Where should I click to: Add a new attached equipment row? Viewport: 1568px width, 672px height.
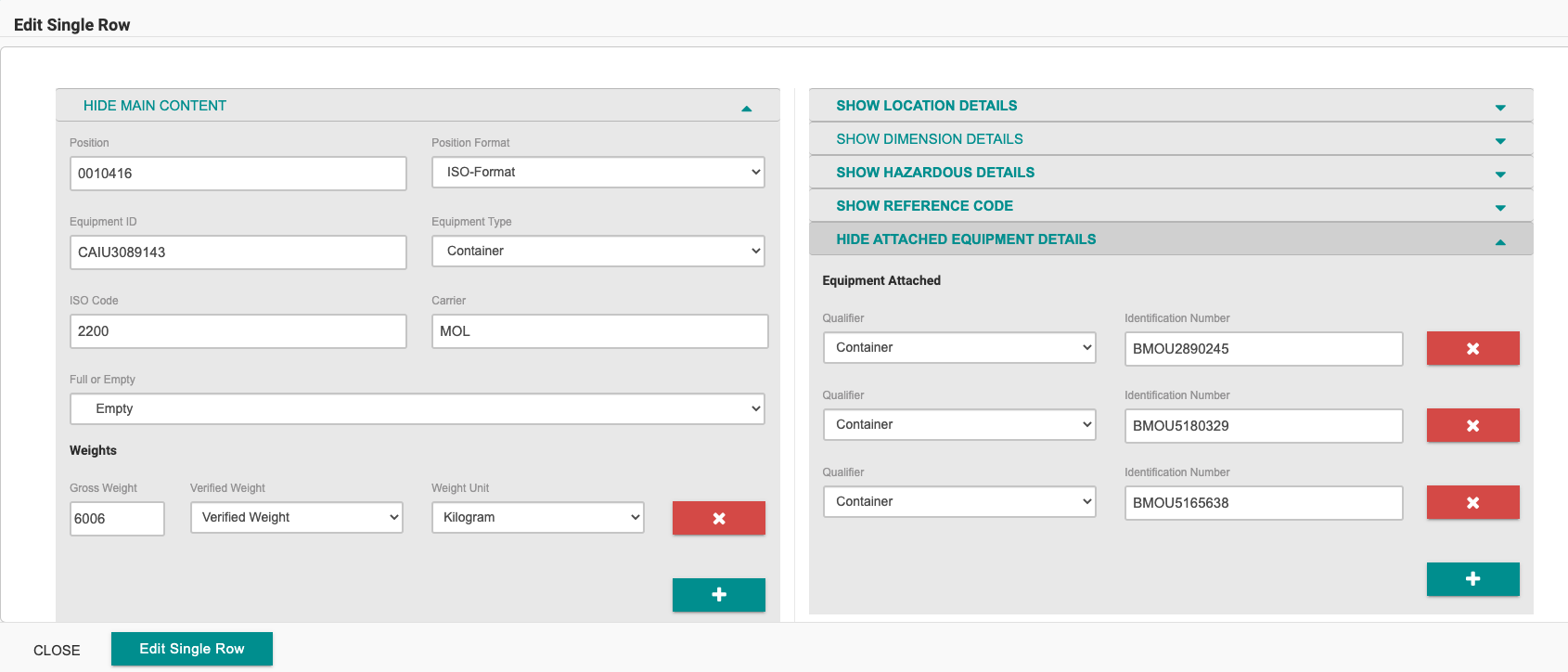click(1472, 579)
